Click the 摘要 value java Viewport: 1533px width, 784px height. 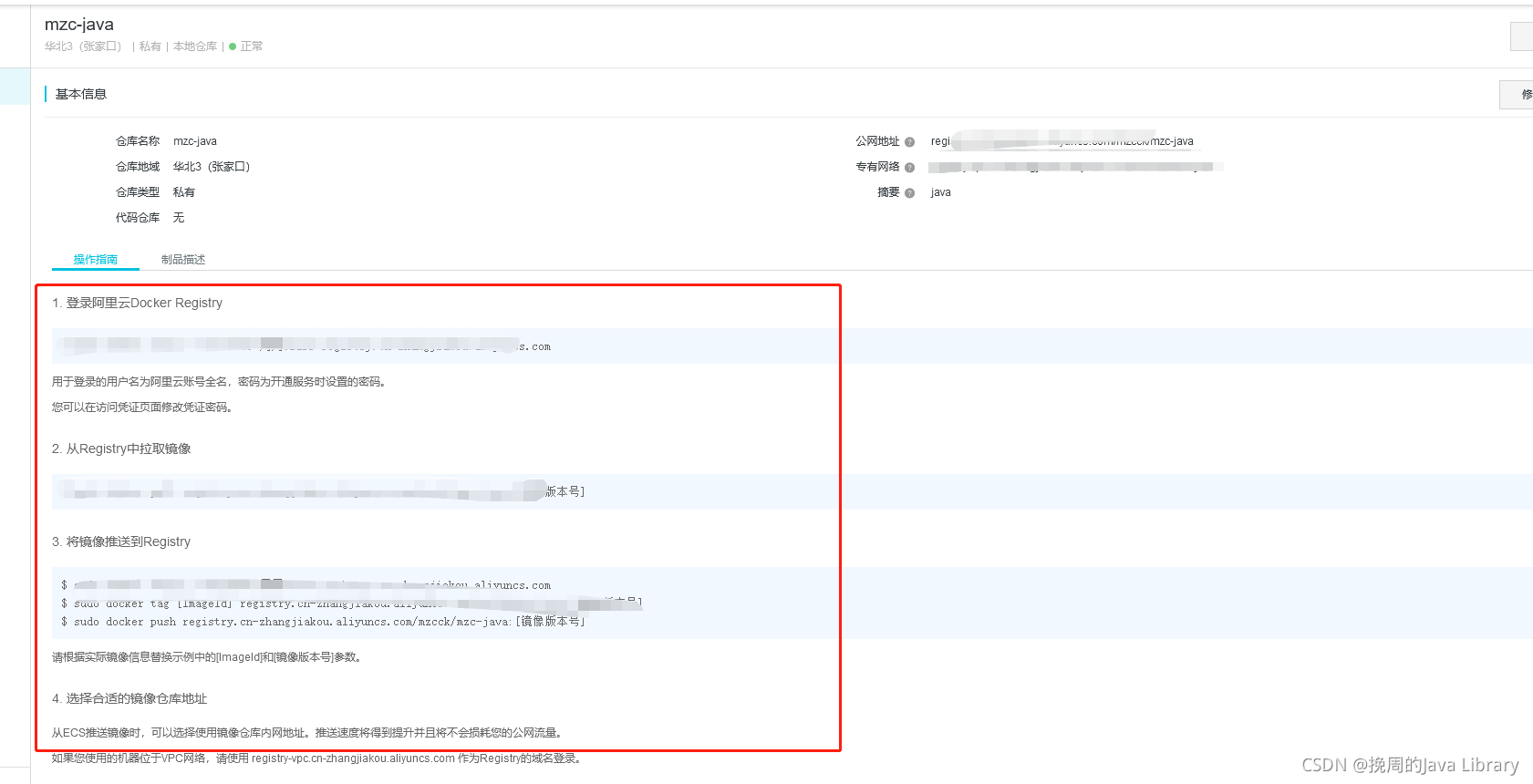point(941,192)
